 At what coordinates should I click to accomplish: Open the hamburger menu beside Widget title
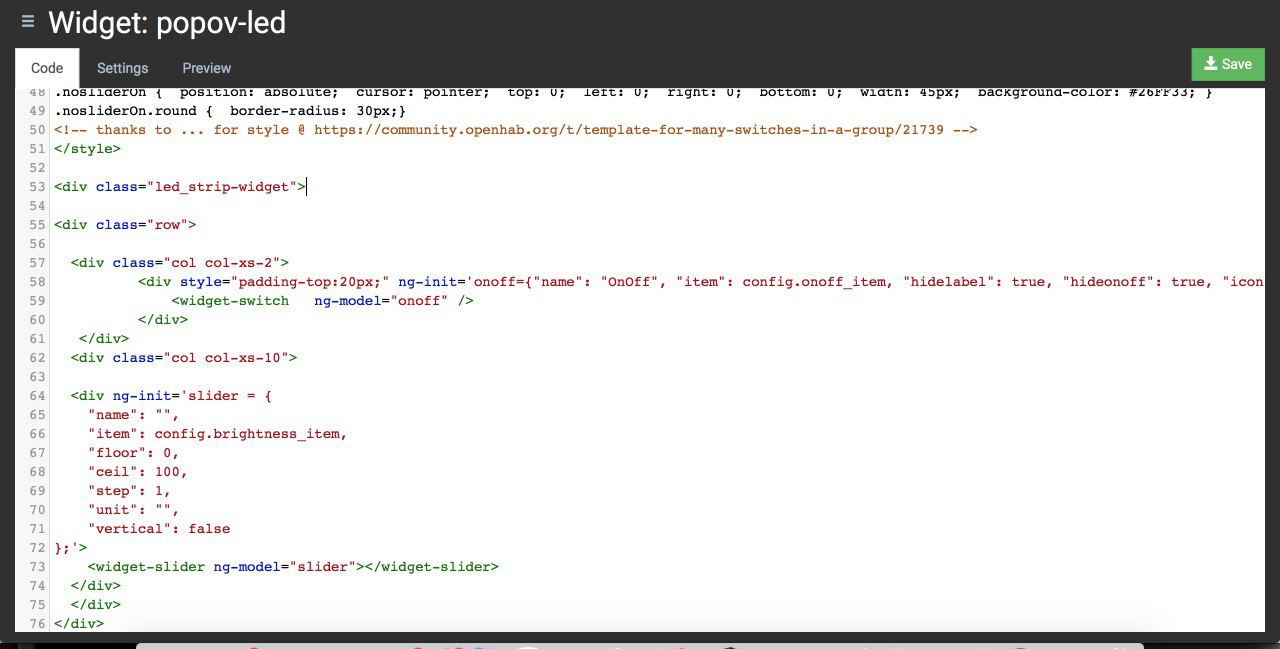tap(28, 21)
